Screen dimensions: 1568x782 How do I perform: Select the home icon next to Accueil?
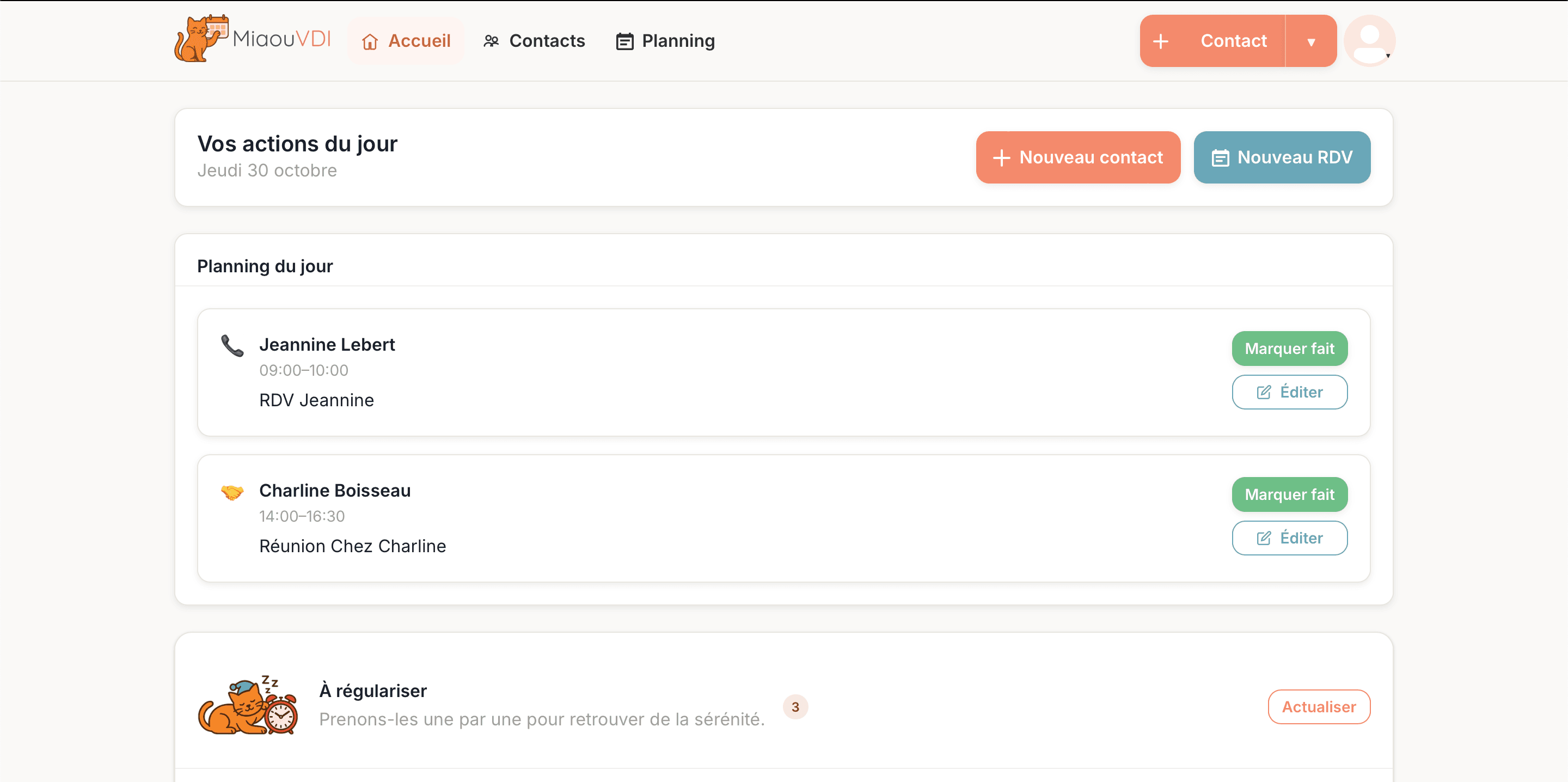point(371,41)
